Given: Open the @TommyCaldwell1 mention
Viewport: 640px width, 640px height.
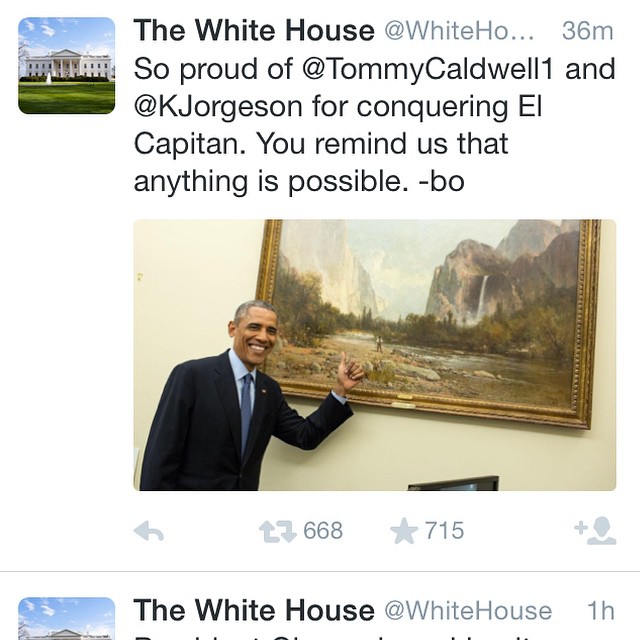Looking at the screenshot, I should [427, 69].
